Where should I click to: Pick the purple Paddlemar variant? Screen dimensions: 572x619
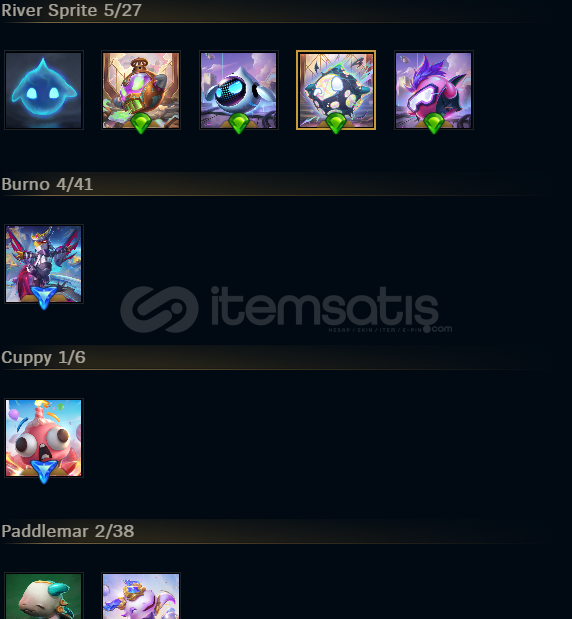click(x=141, y=596)
